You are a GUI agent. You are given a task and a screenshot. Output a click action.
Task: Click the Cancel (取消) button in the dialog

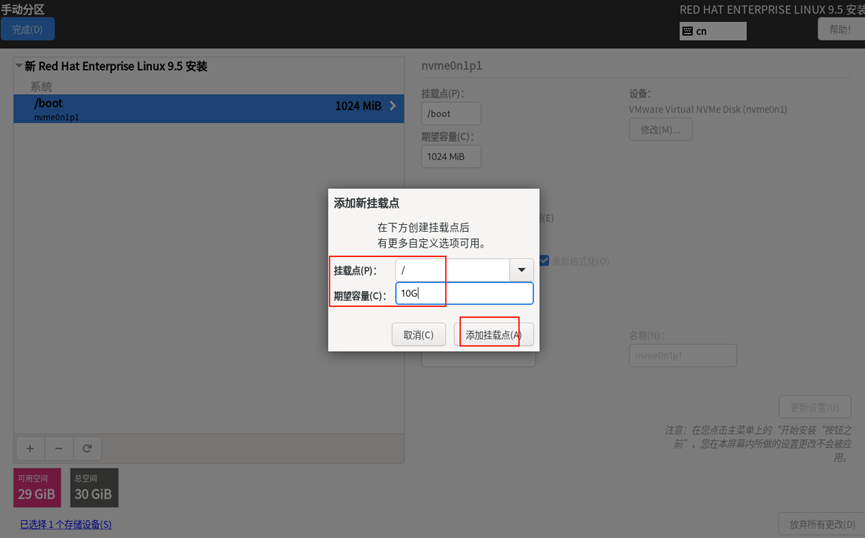tap(419, 335)
